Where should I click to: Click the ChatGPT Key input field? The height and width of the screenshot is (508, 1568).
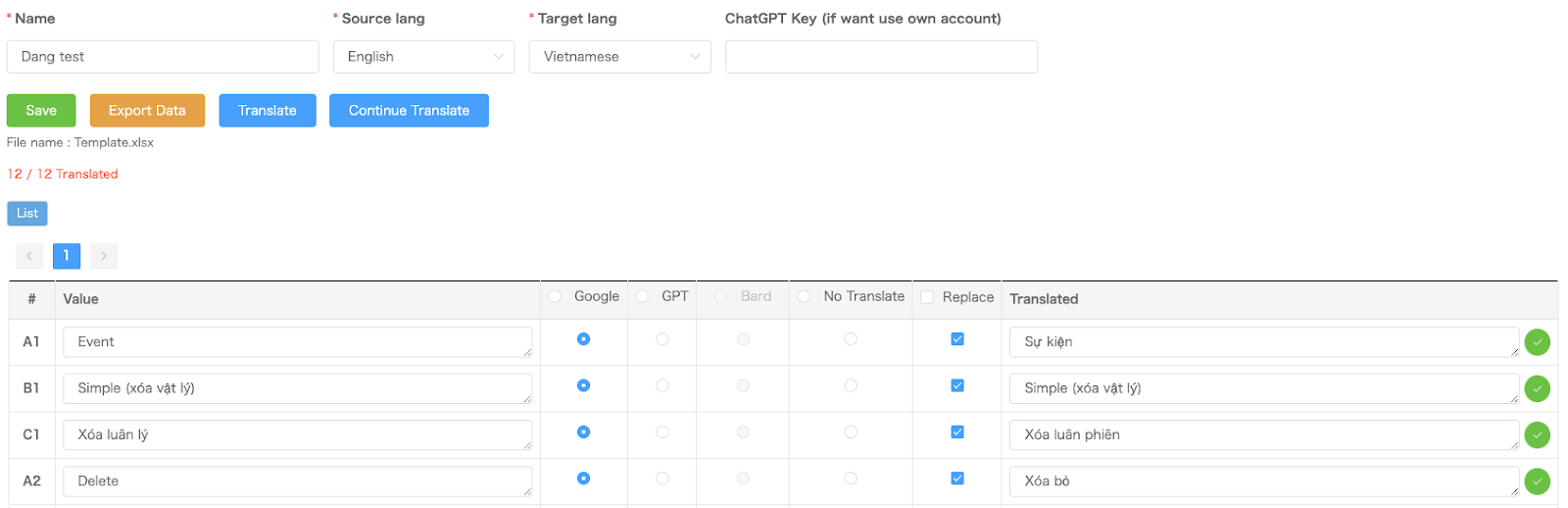[881, 57]
